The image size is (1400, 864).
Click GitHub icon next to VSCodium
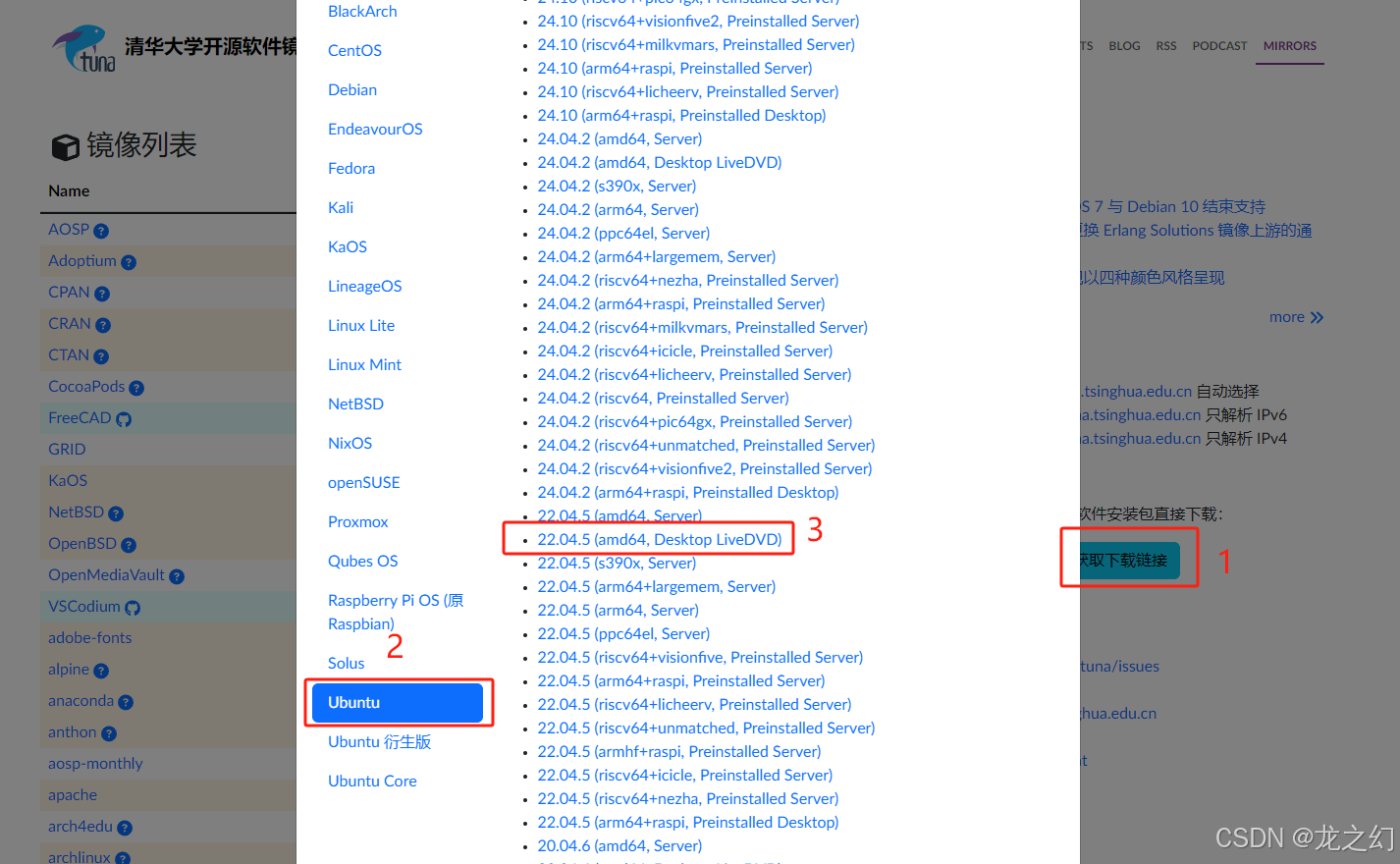pyautogui.click(x=133, y=608)
